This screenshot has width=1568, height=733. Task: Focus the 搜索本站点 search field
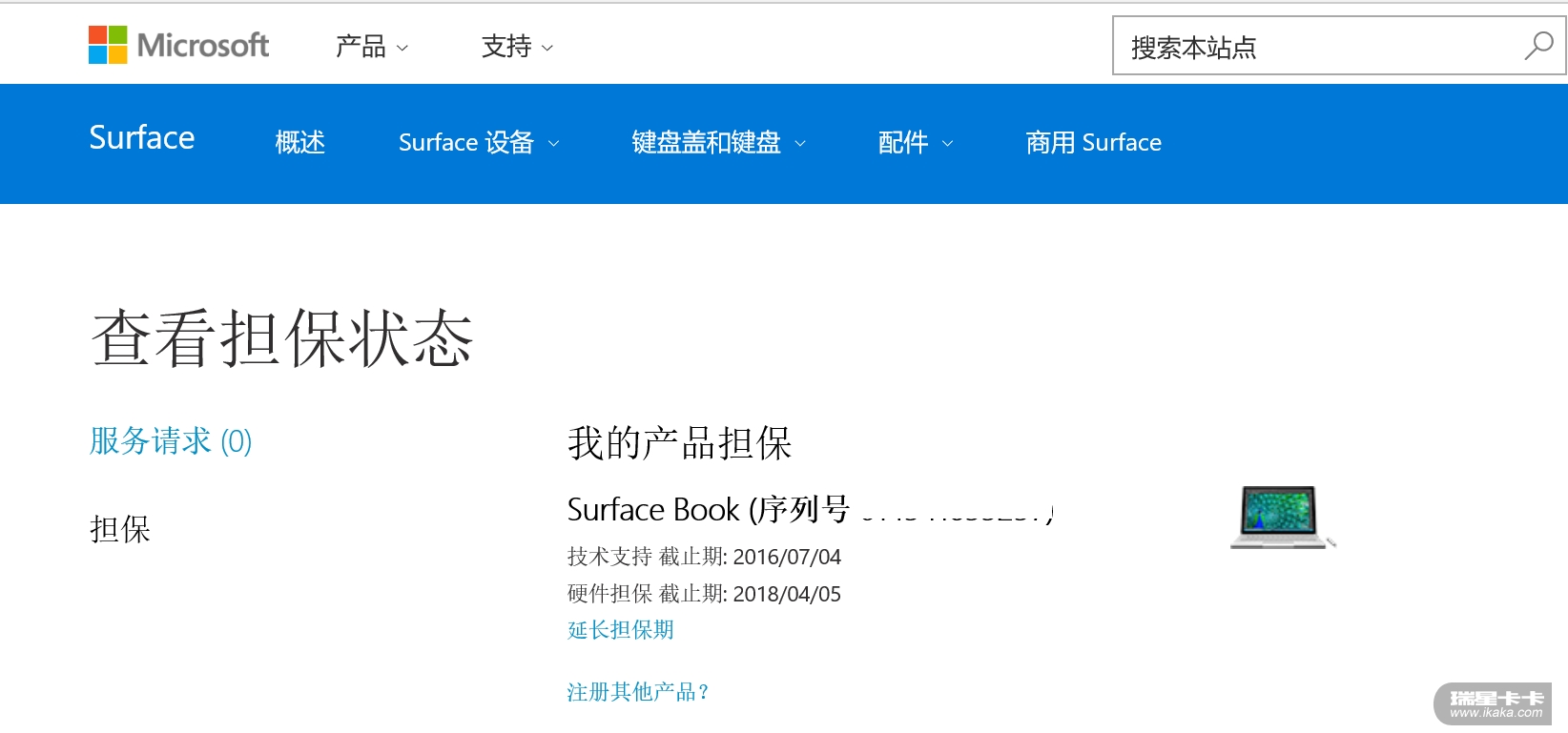tap(1338, 46)
